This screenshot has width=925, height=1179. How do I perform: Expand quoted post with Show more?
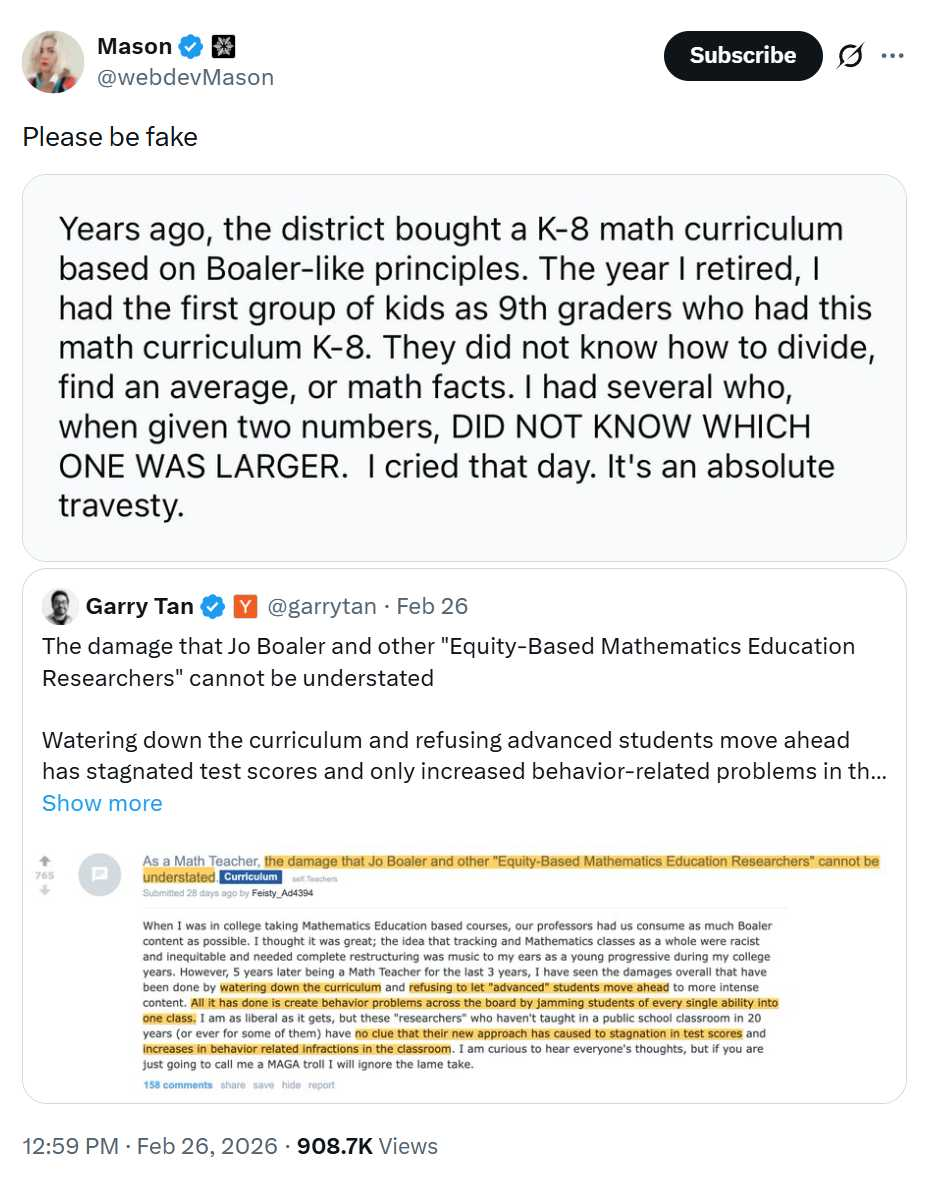point(102,803)
